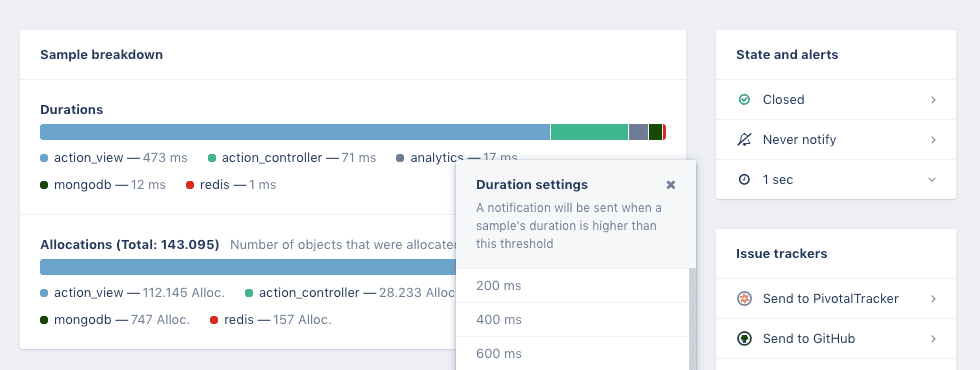Click the gray analytics segment in Durations bar
The height and width of the screenshot is (370, 980).
(x=638, y=132)
